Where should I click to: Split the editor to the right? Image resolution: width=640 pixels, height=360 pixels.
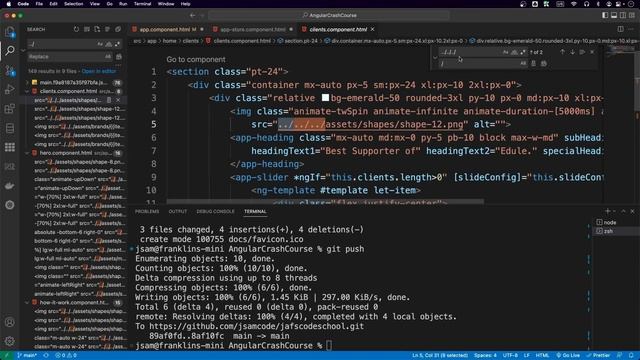(620, 29)
